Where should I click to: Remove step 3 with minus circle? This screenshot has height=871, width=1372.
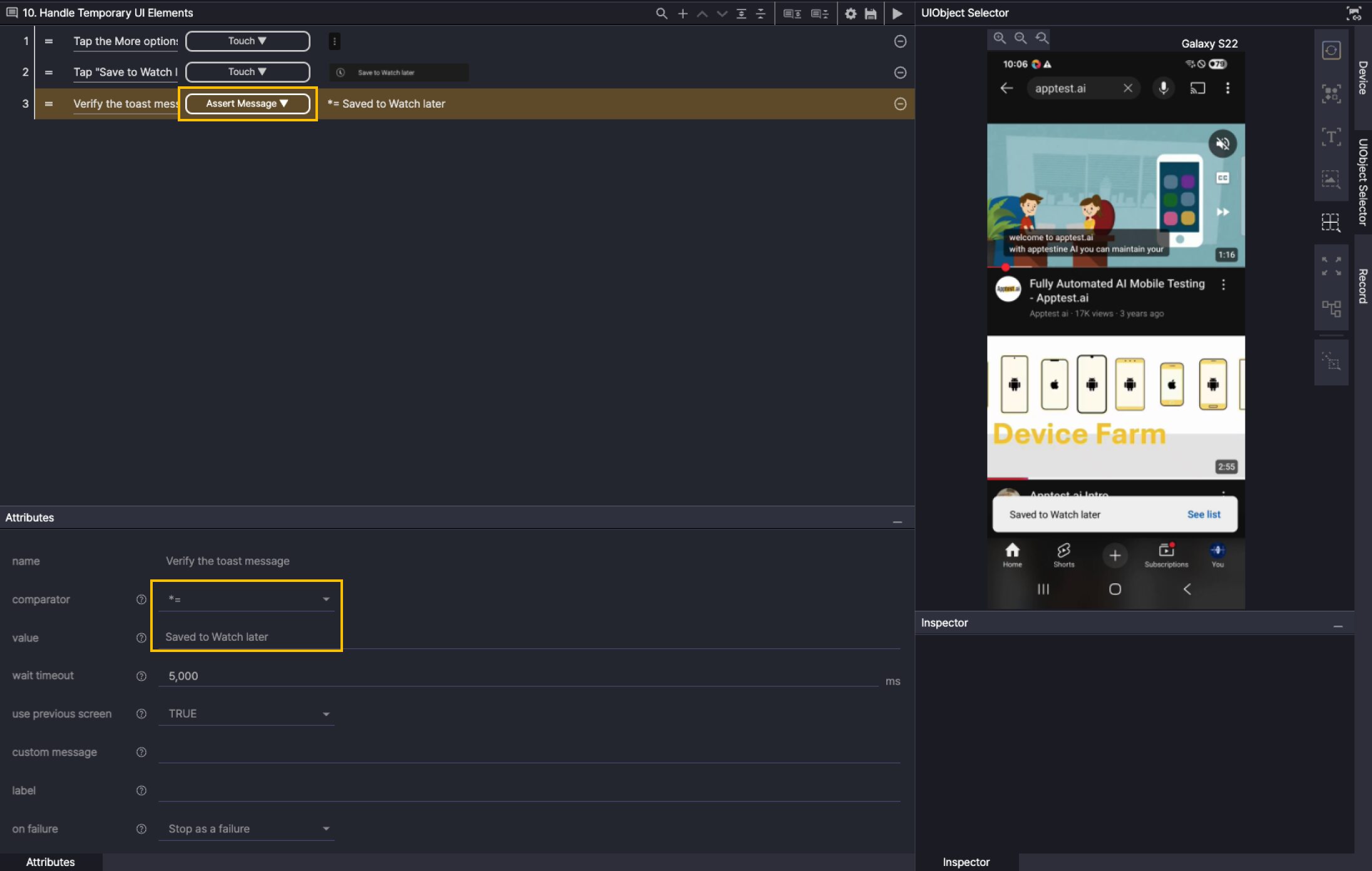pos(900,104)
